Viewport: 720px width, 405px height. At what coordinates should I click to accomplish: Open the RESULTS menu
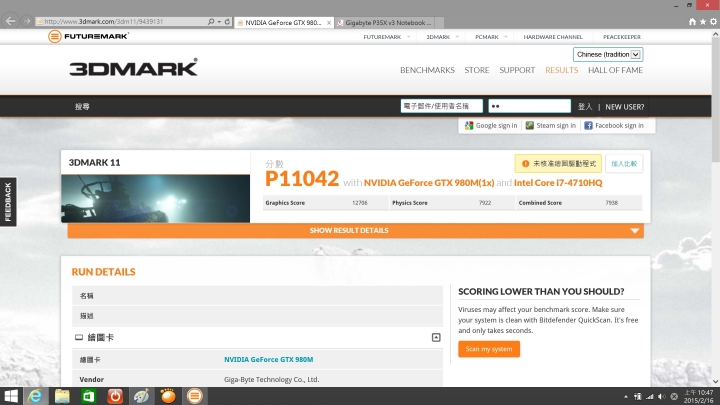point(561,70)
